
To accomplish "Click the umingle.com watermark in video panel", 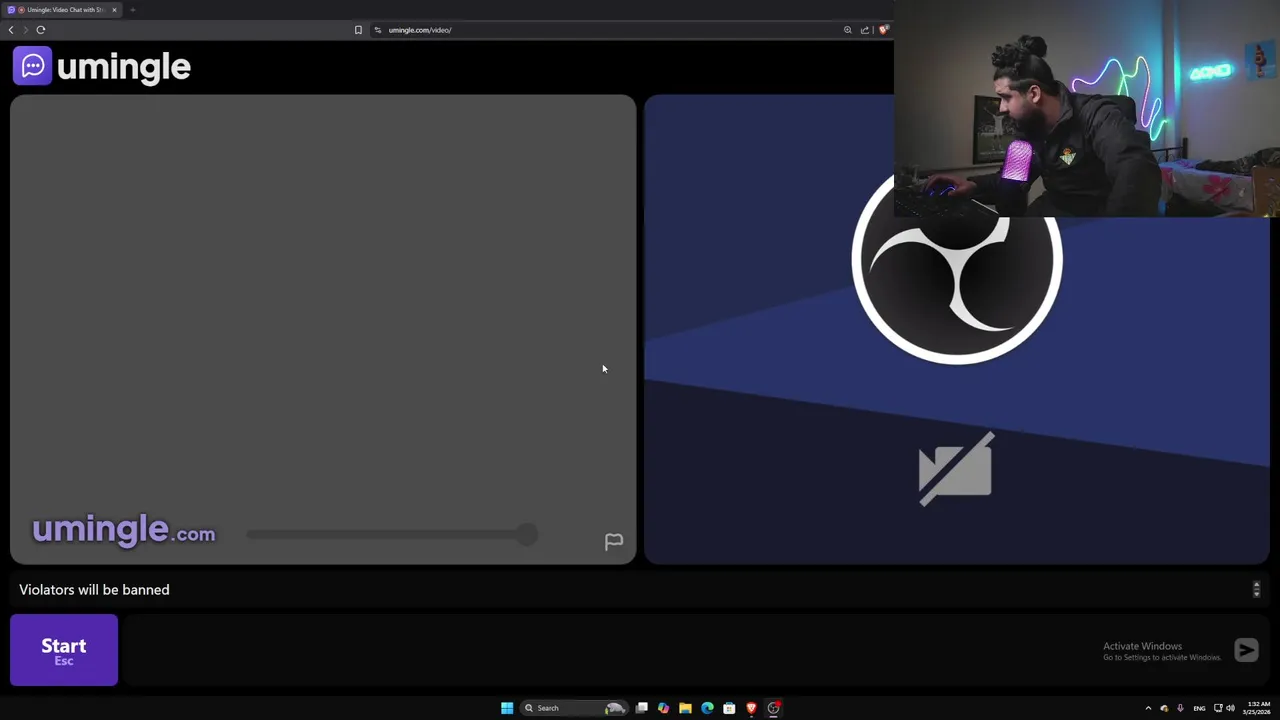I will pyautogui.click(x=123, y=530).
